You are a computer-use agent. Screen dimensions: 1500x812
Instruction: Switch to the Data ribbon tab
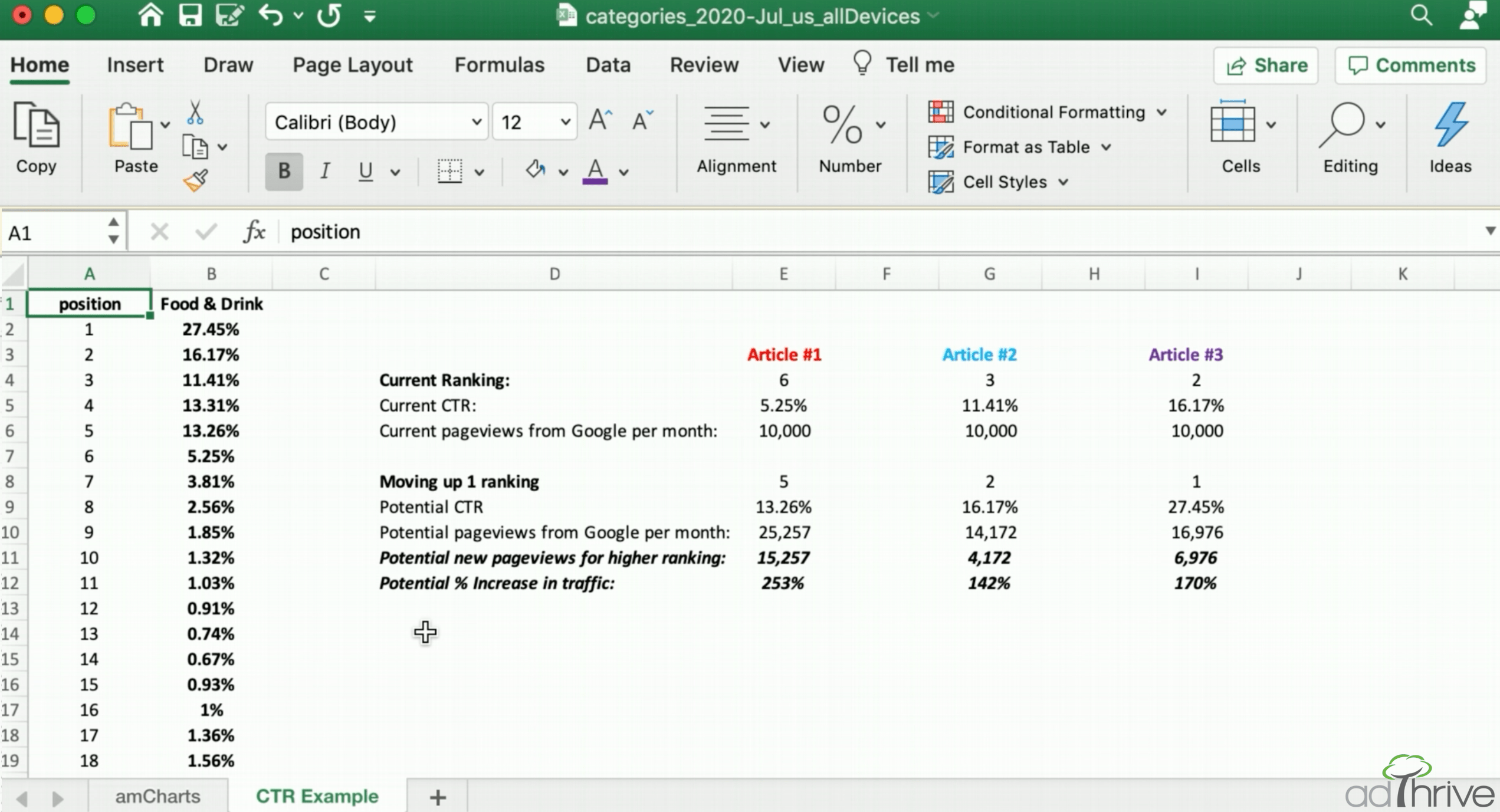click(608, 65)
